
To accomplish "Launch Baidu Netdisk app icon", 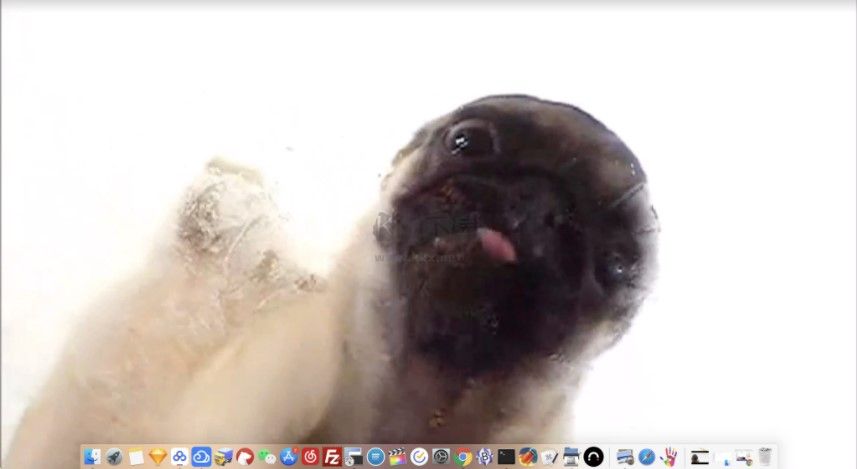I will (180, 457).
